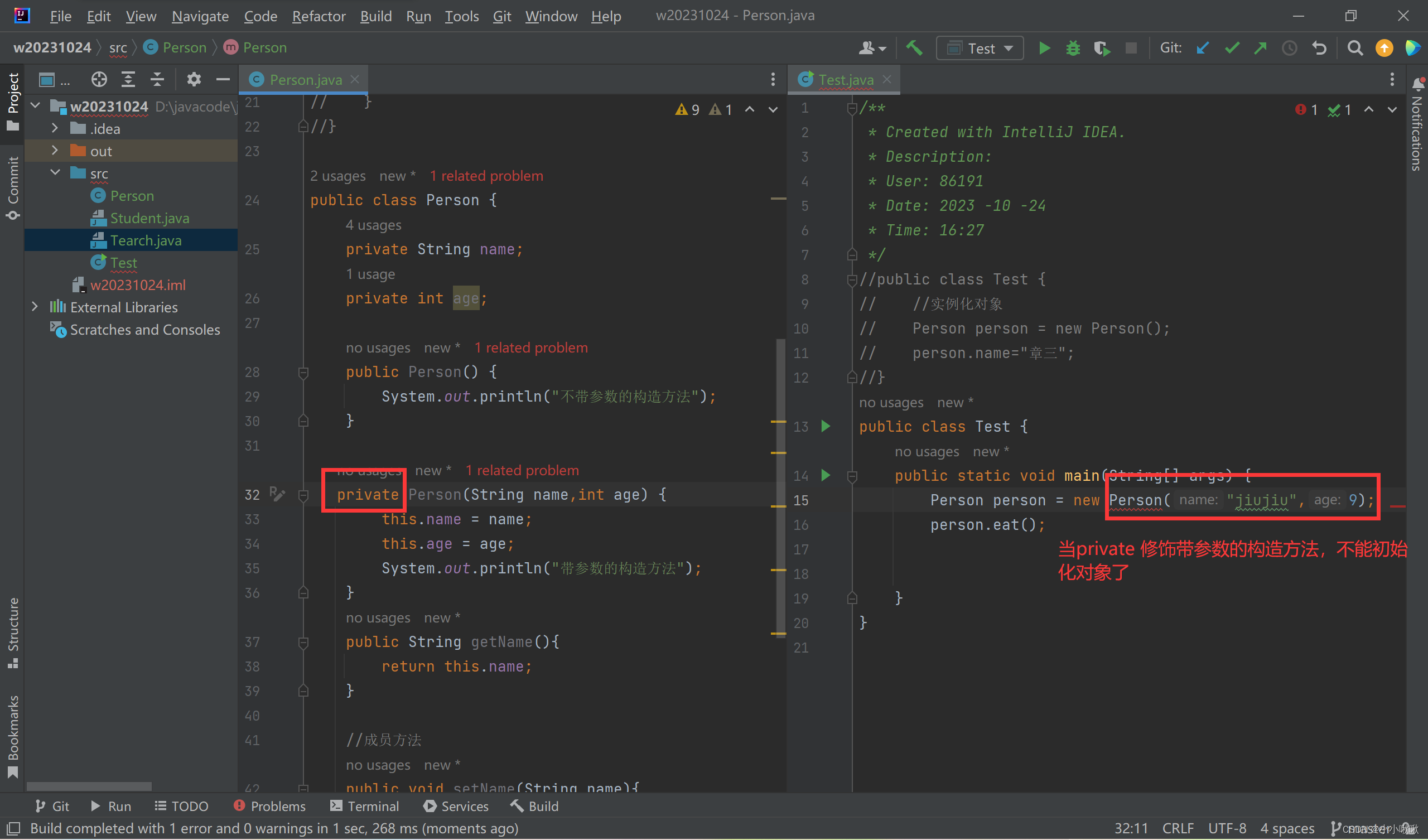
Task: Open the Notifications bell panel
Action: (x=1418, y=84)
